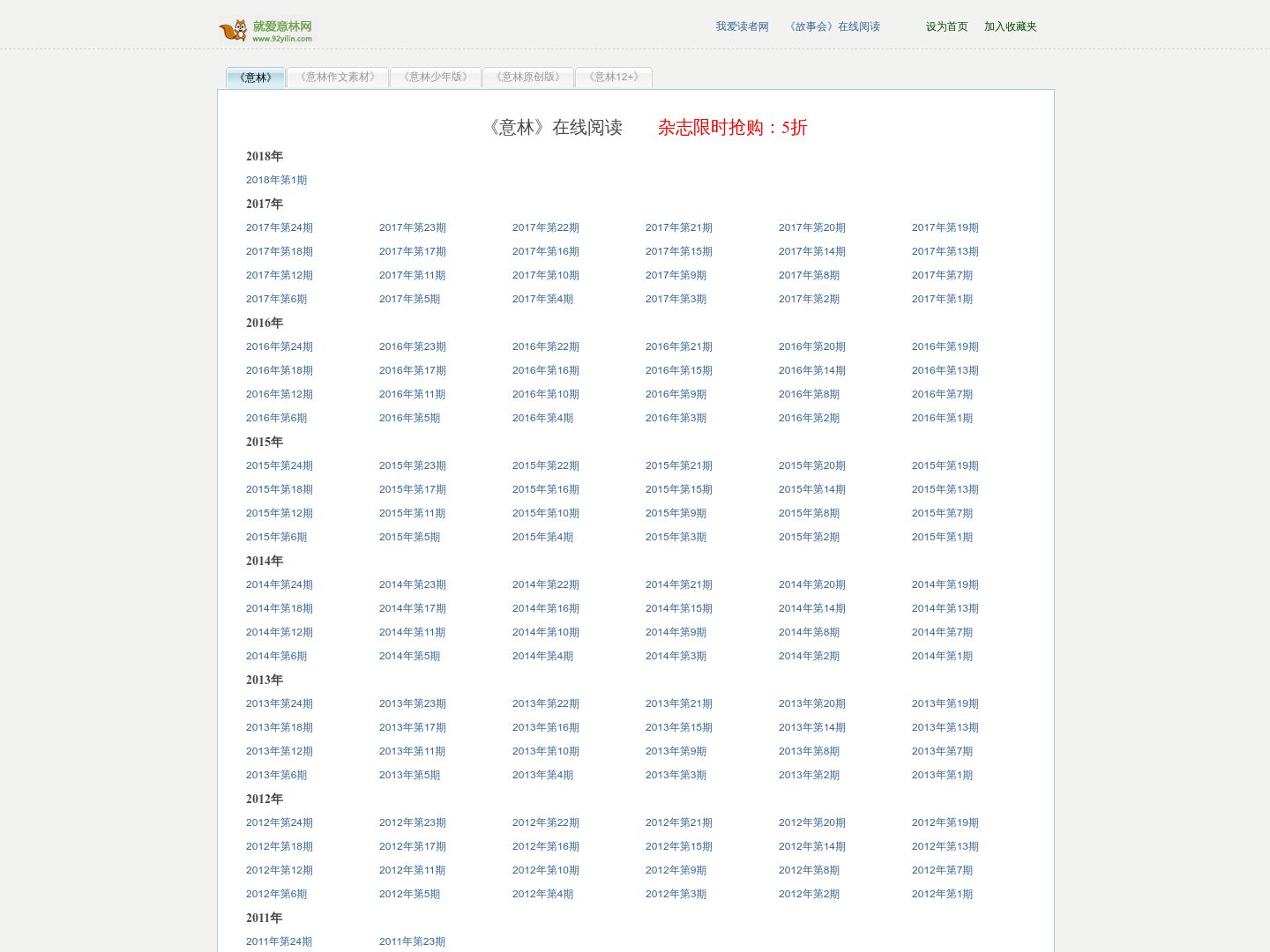This screenshot has width=1270, height=952.
Task: Open issue 2012年第23期
Action: point(412,822)
